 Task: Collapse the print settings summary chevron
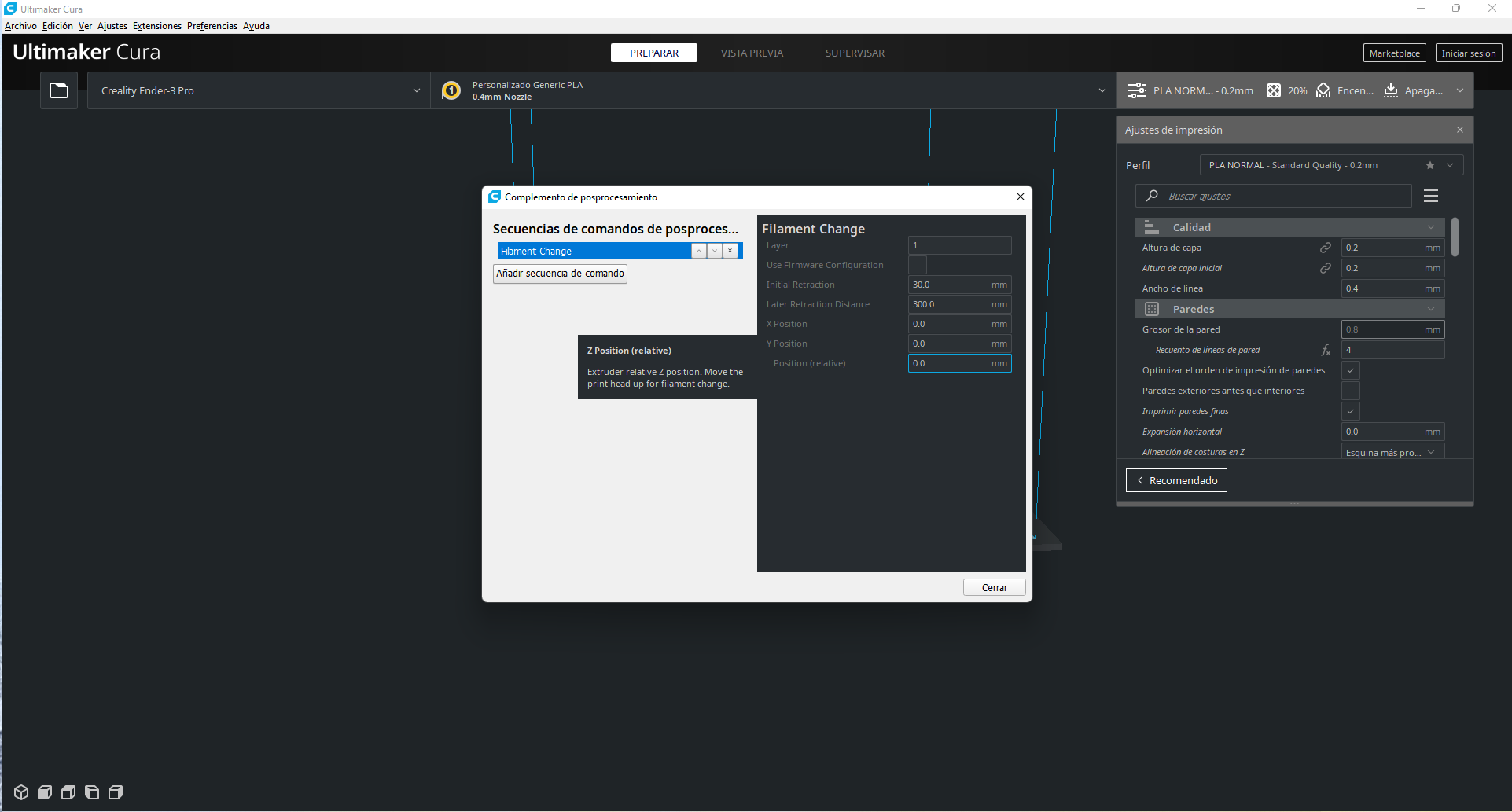tap(1460, 90)
